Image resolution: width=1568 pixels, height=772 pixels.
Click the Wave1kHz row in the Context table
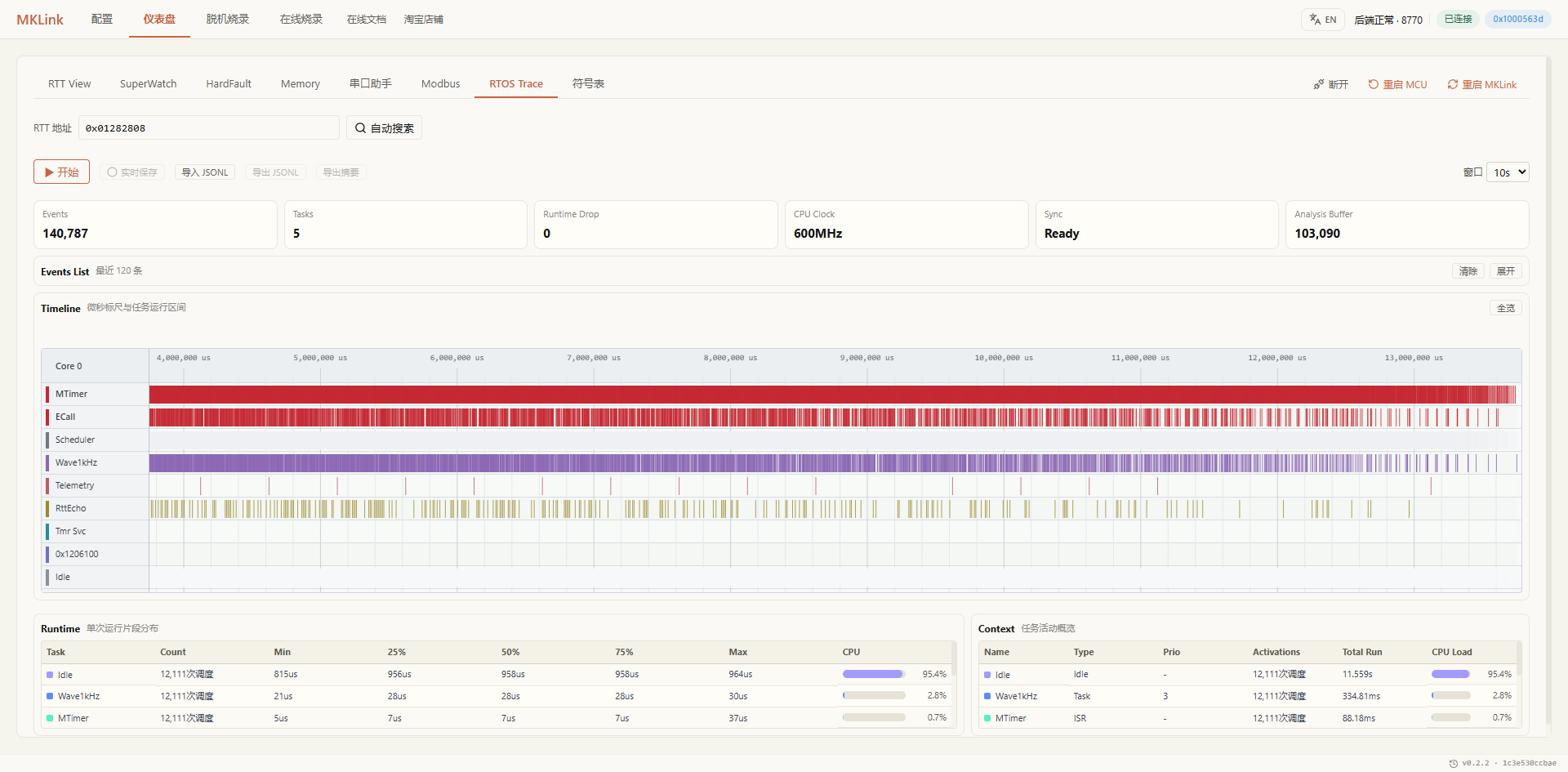coord(1247,696)
